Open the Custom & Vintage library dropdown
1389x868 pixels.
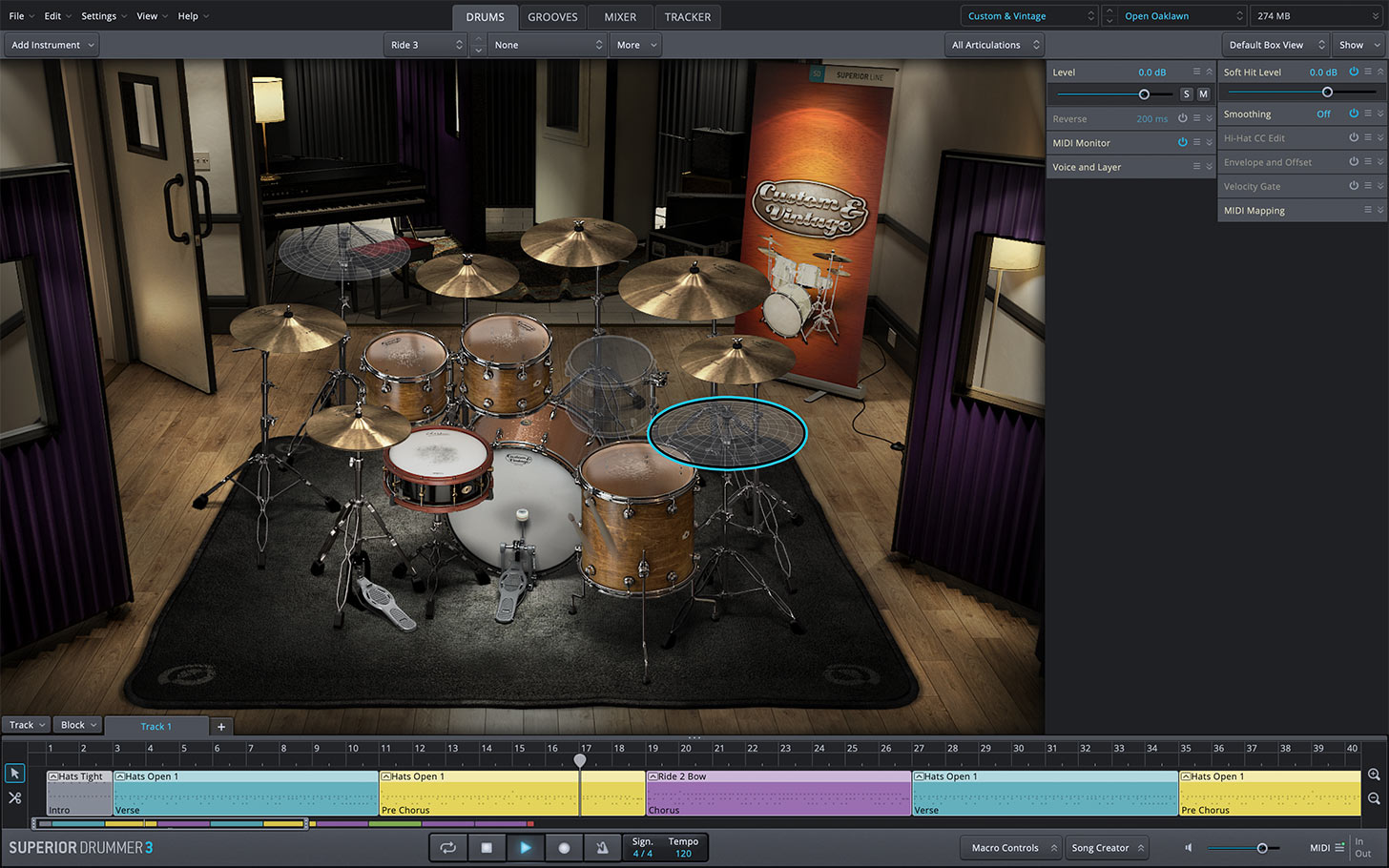click(1029, 16)
